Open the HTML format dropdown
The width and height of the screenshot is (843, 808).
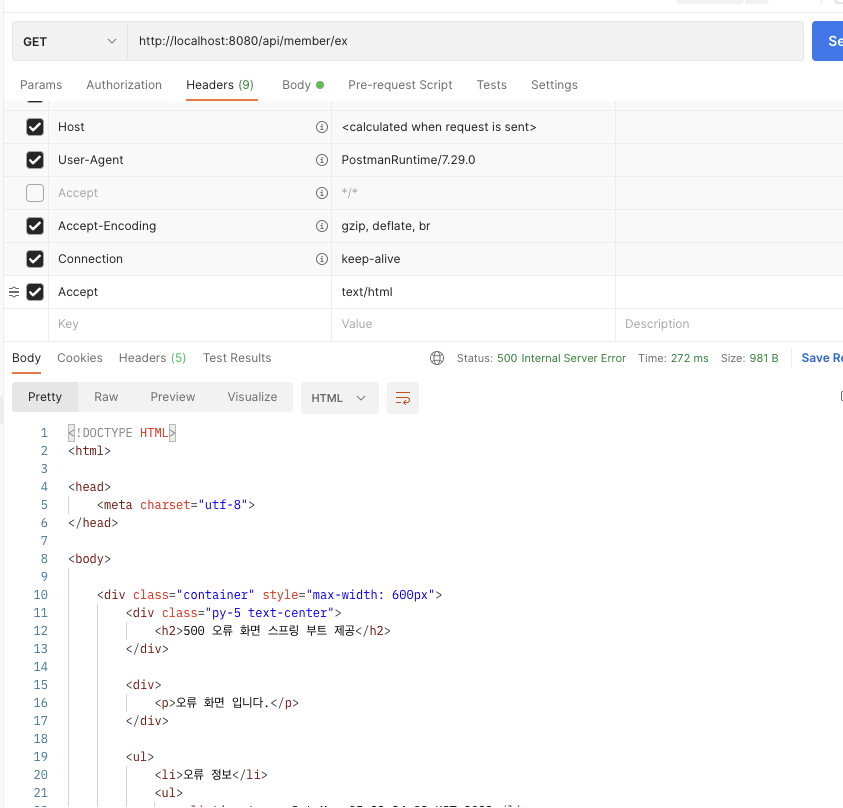tap(339, 398)
